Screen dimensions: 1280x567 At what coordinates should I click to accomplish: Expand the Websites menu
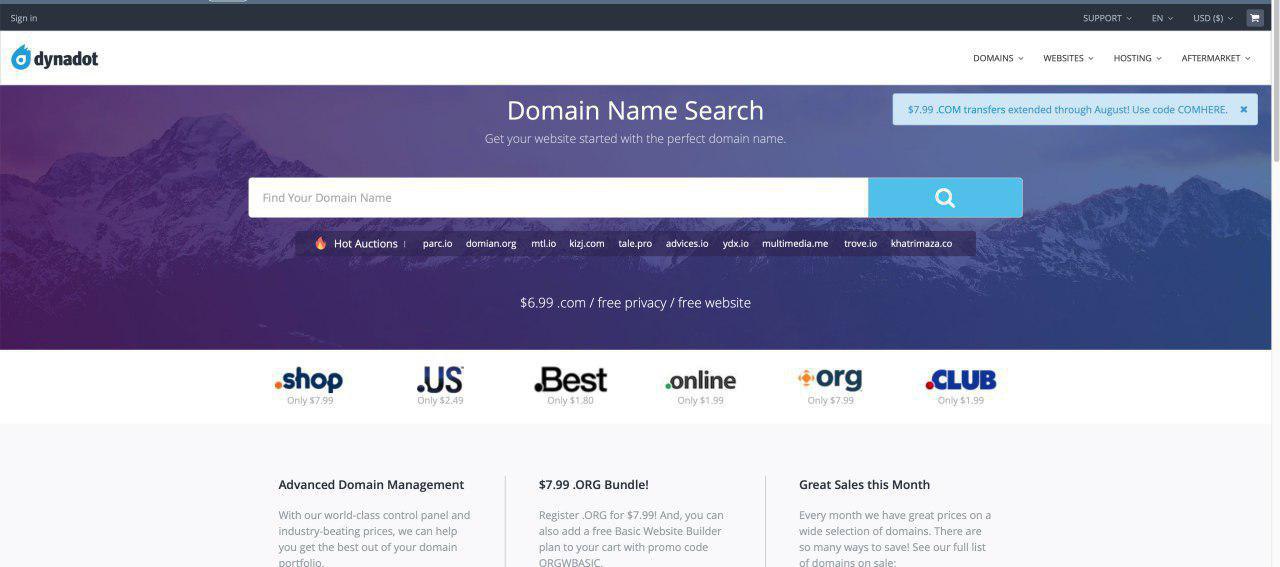tap(1068, 58)
